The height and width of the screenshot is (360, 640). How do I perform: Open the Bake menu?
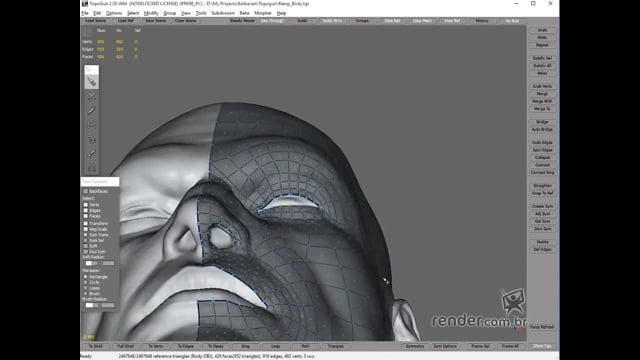[x=244, y=13]
